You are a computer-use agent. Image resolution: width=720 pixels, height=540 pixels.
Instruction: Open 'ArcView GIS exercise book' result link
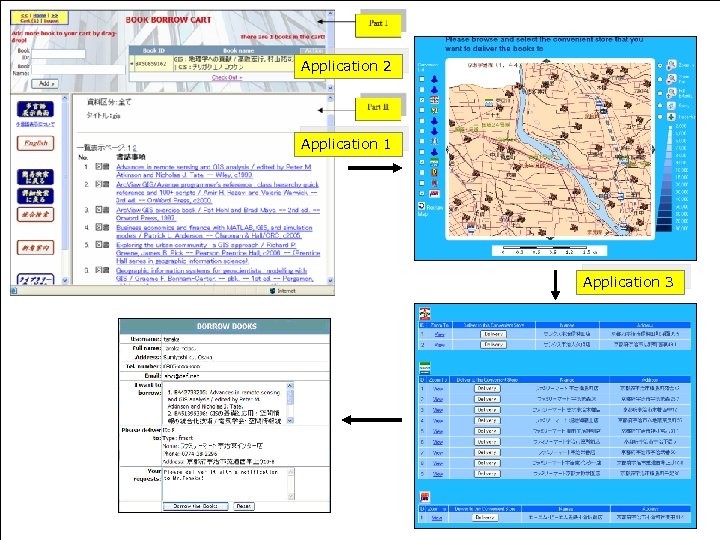[218, 214]
